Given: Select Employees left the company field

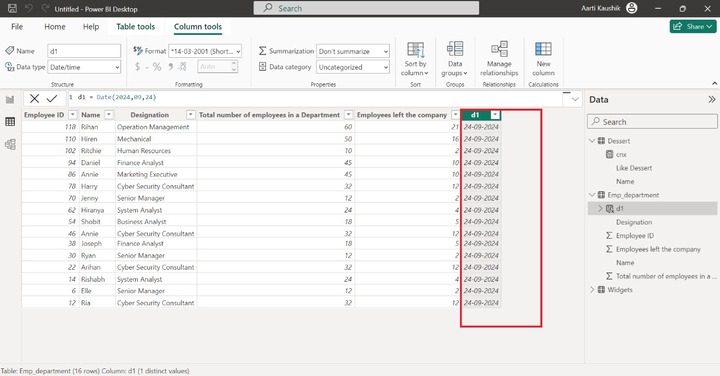Looking at the screenshot, I should coord(658,249).
